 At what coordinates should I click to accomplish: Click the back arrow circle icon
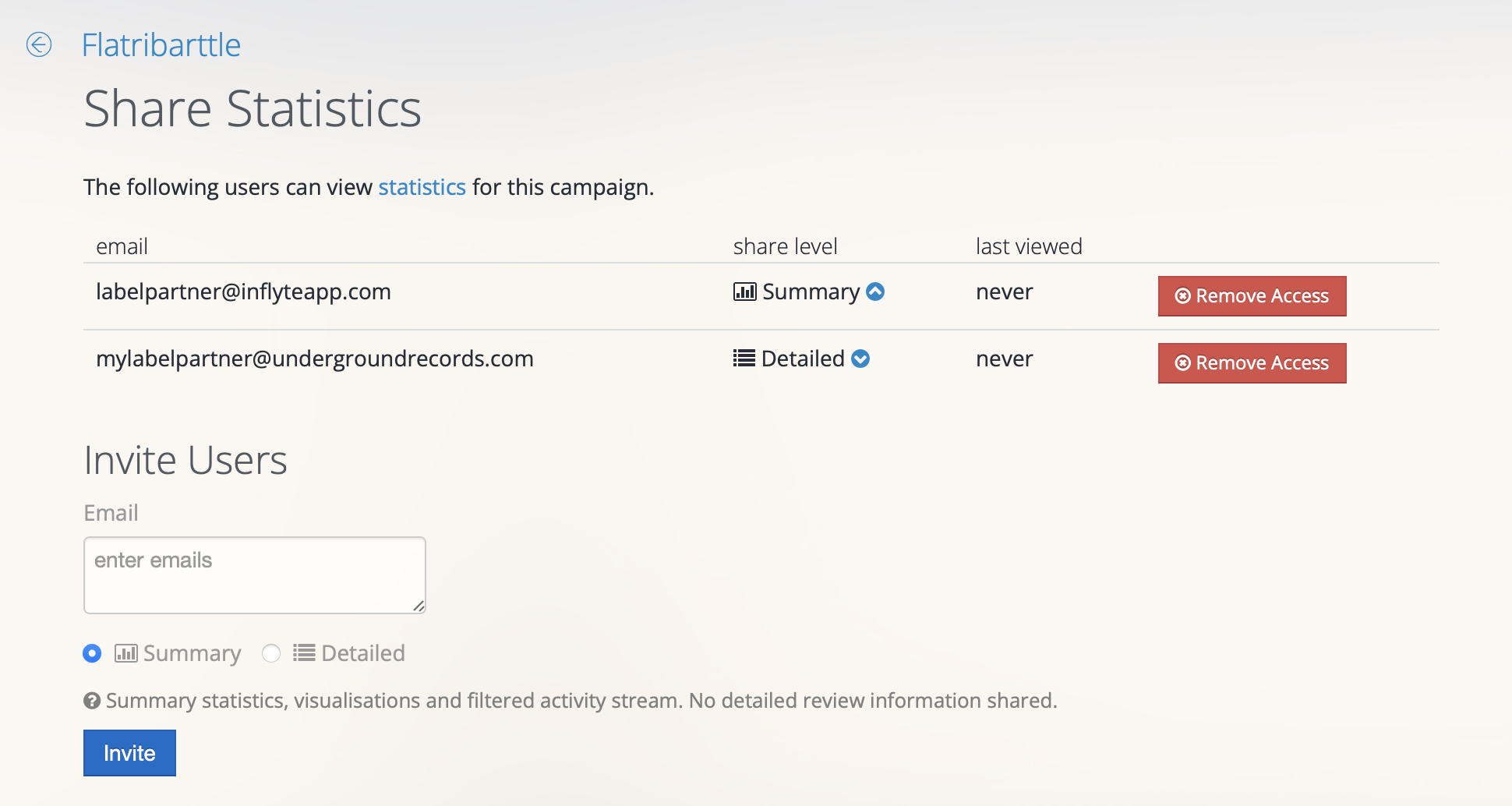coord(39,44)
